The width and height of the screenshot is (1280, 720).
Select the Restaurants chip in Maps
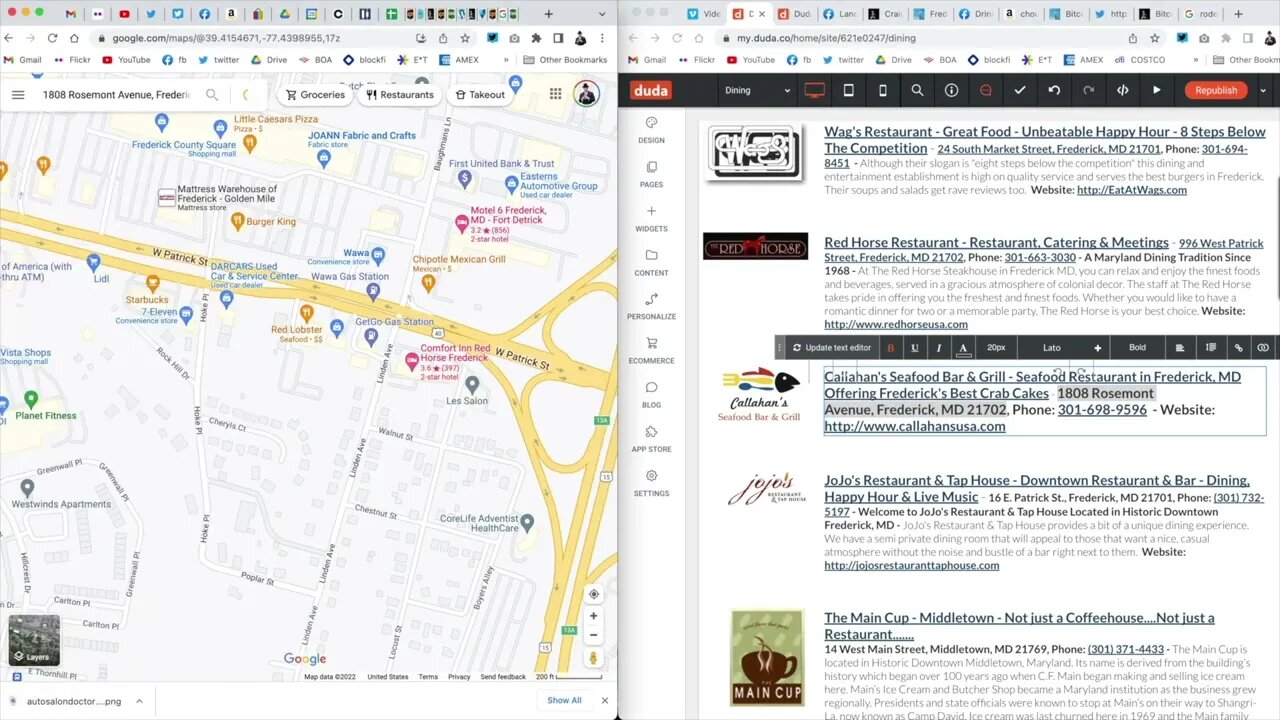click(x=399, y=95)
